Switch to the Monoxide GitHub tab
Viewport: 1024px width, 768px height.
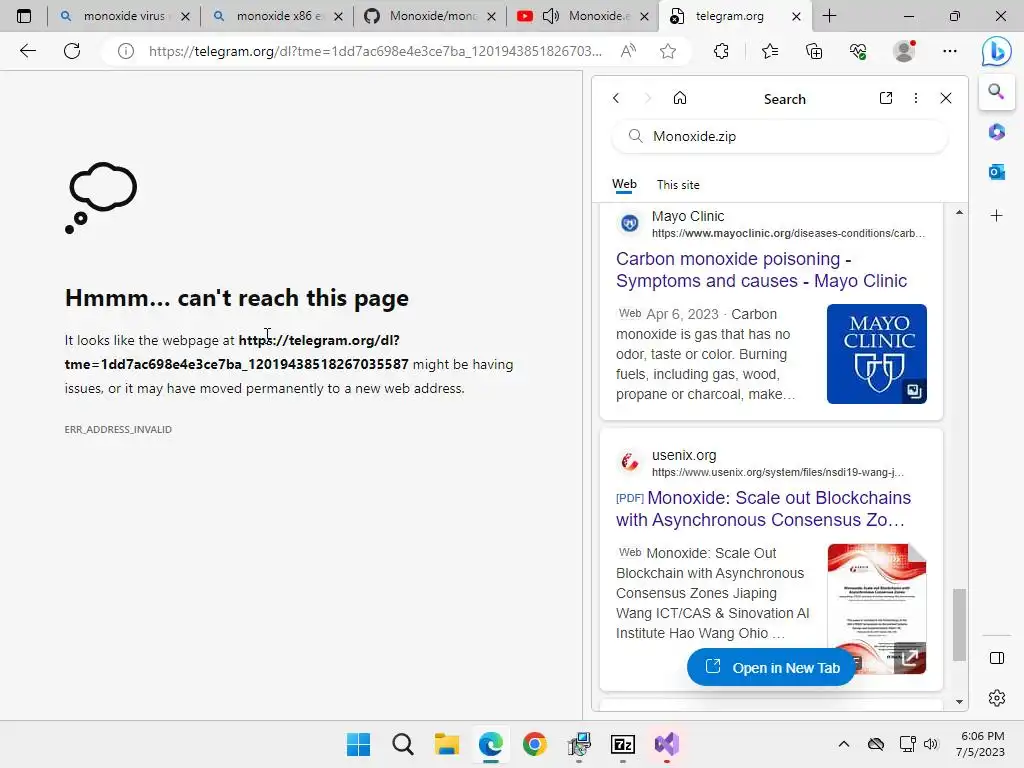[432, 16]
